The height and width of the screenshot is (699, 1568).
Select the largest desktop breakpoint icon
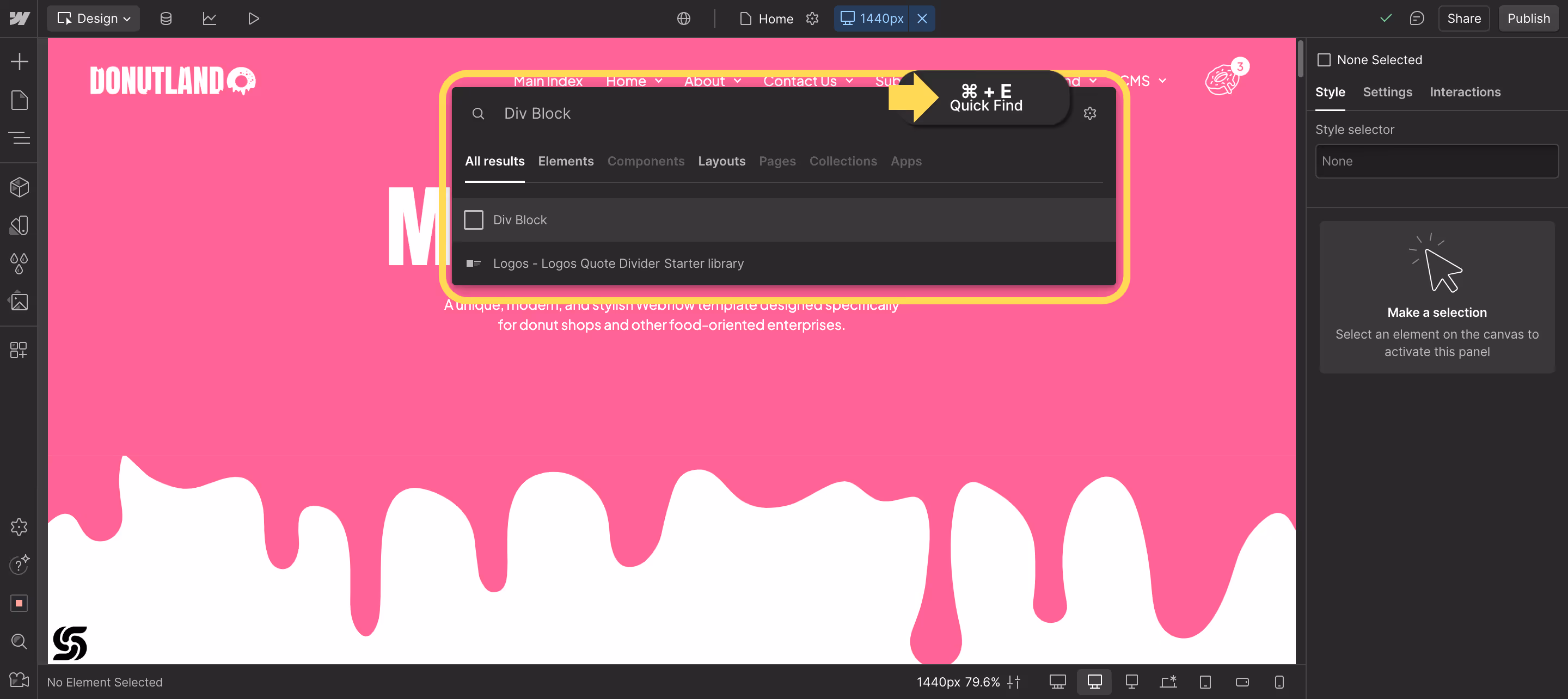pyautogui.click(x=1057, y=682)
